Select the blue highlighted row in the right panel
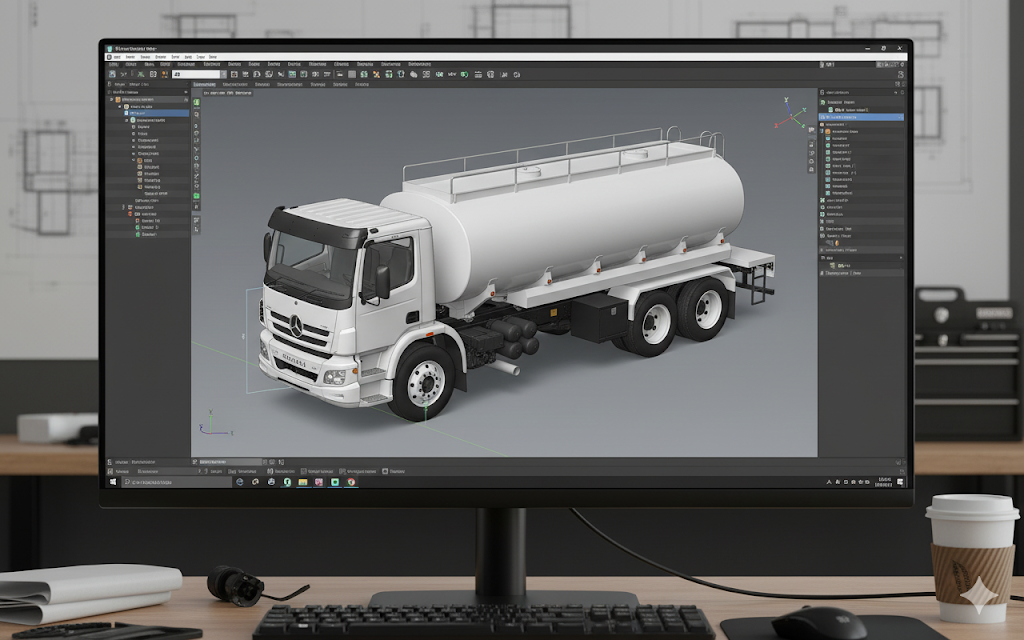1024x640 pixels. click(860, 117)
